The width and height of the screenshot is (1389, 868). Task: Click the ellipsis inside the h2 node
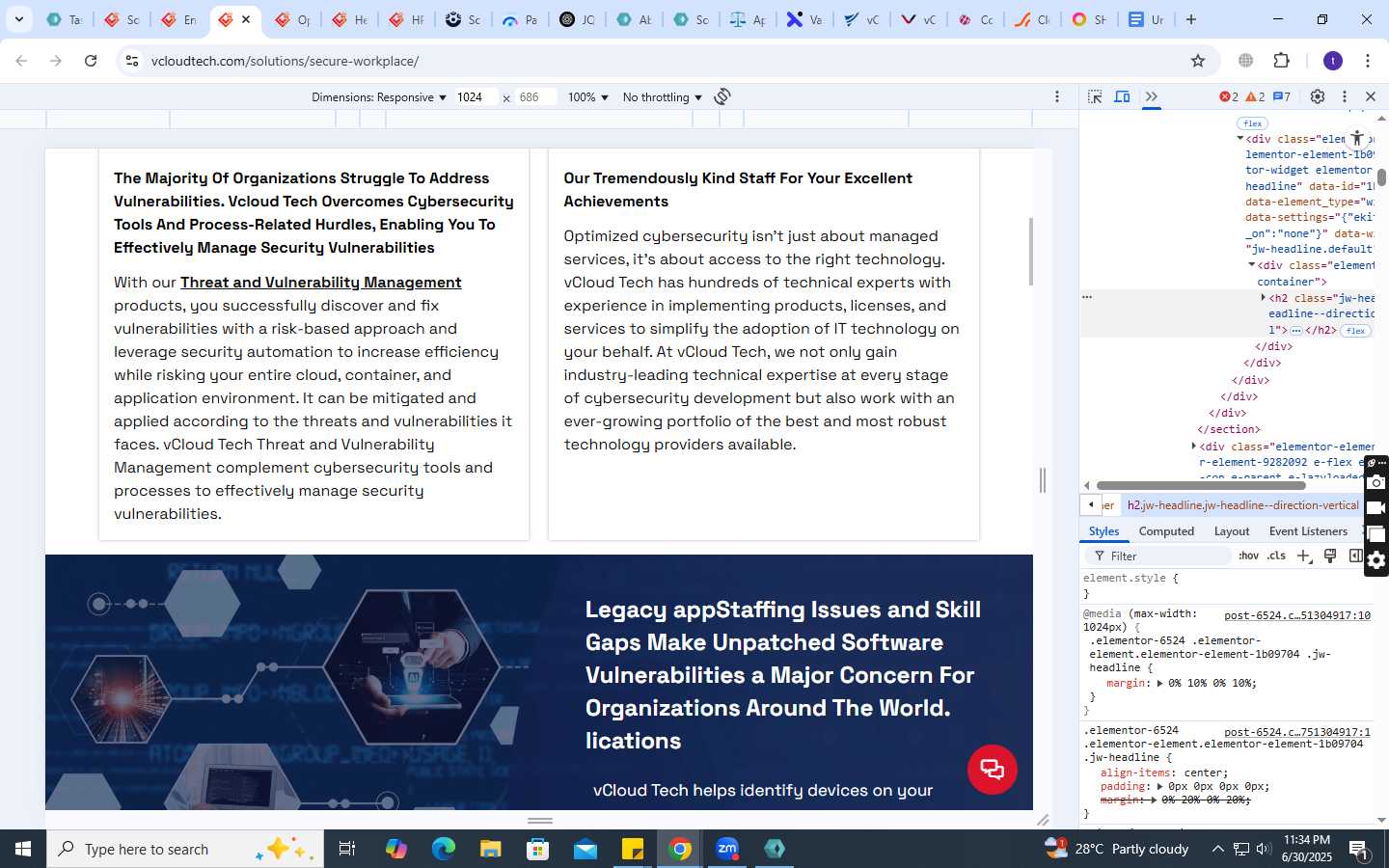pyautogui.click(x=1295, y=331)
